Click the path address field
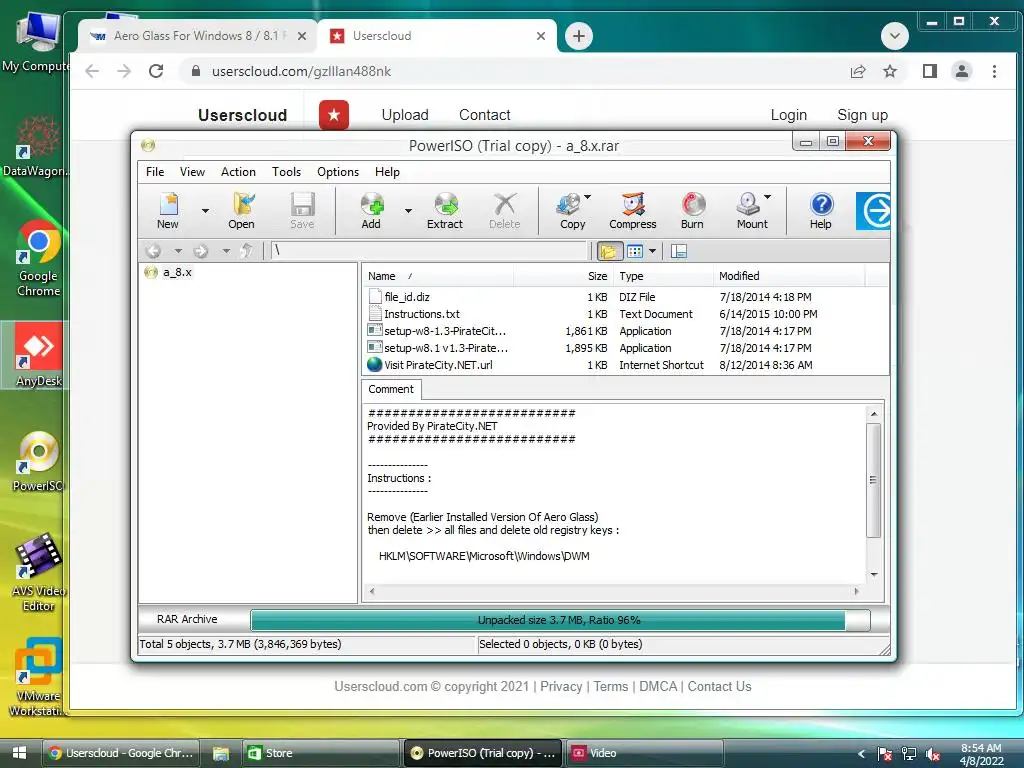This screenshot has width=1024, height=768. point(429,251)
